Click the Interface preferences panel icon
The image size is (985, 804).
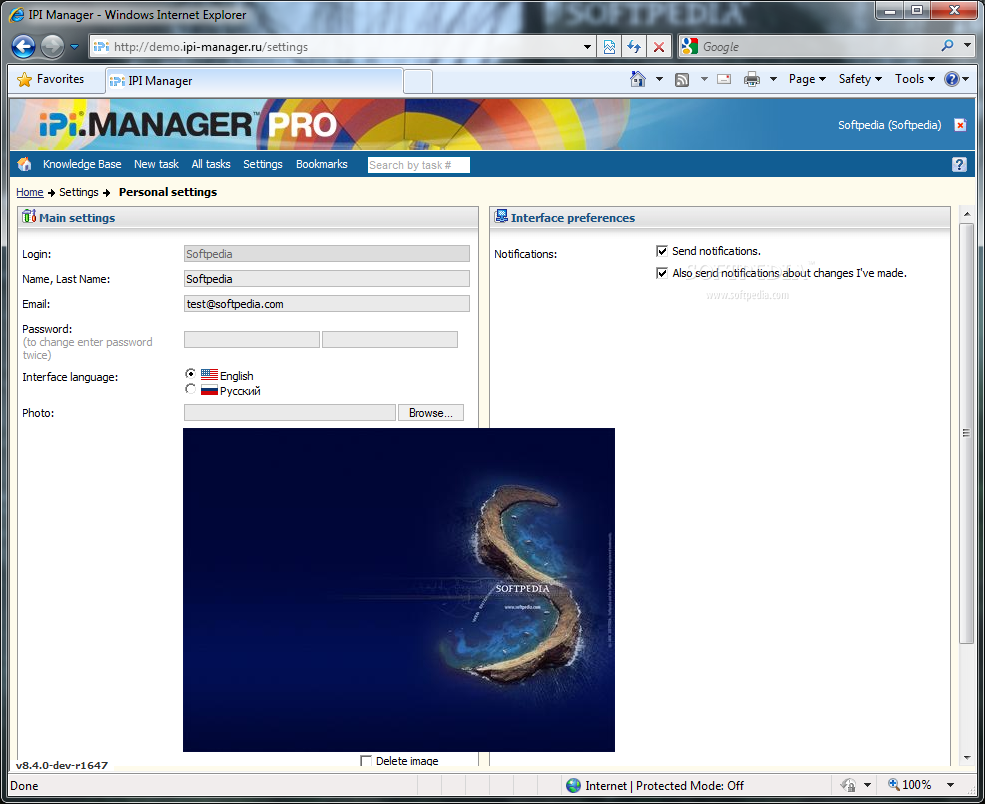[x=501, y=217]
